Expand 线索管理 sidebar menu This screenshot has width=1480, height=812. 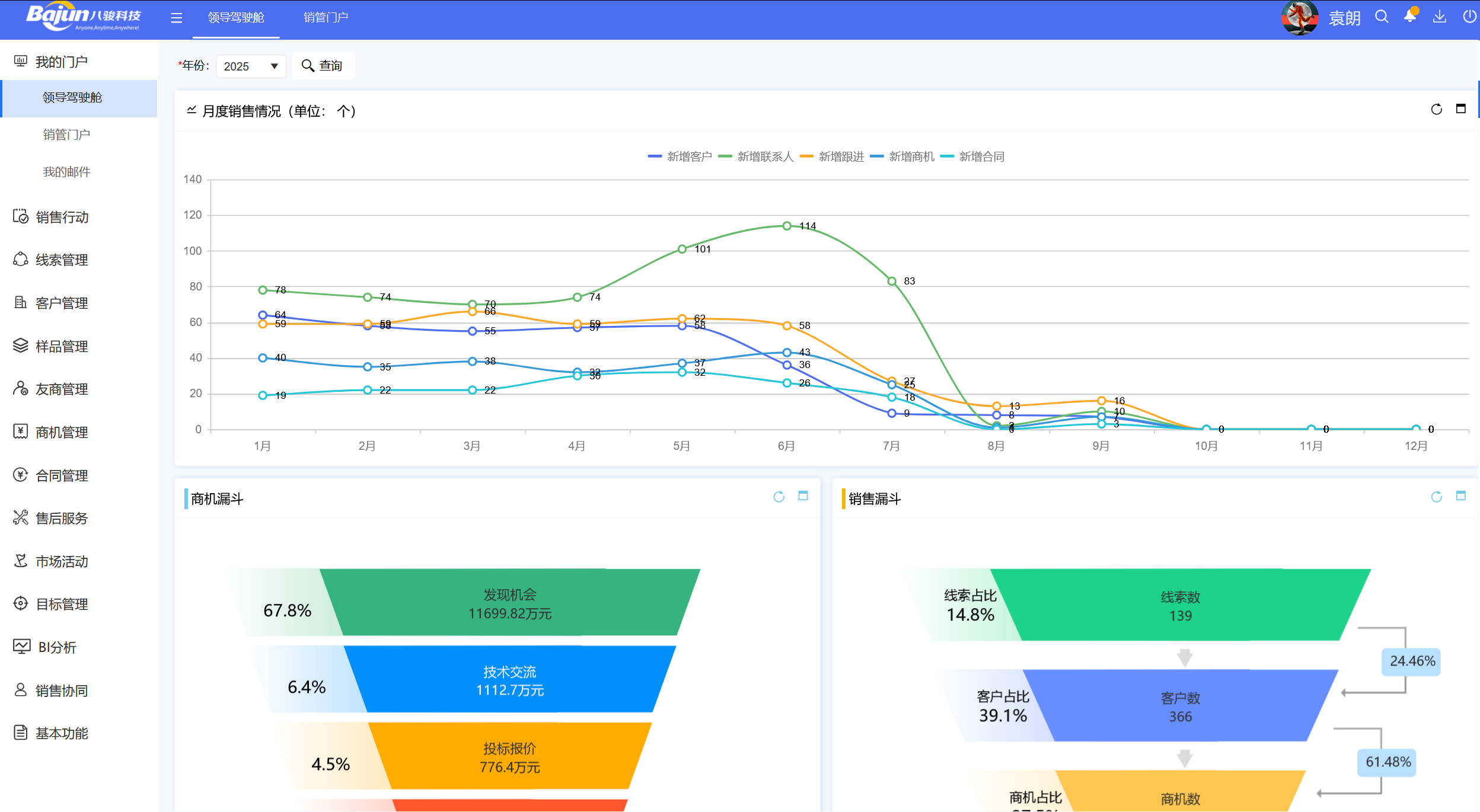62,260
